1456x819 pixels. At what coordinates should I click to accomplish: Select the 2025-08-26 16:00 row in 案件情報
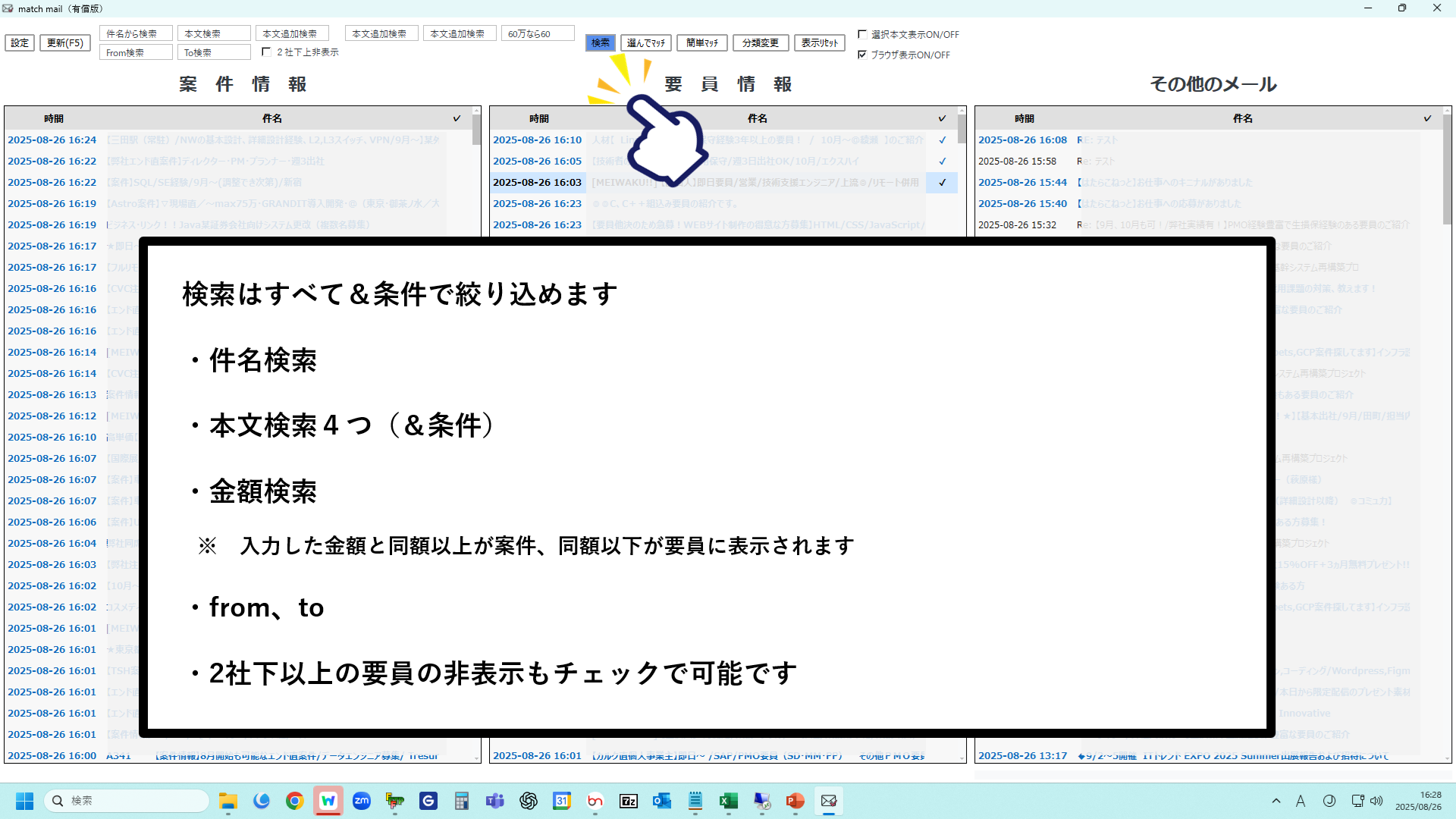pyautogui.click(x=238, y=756)
